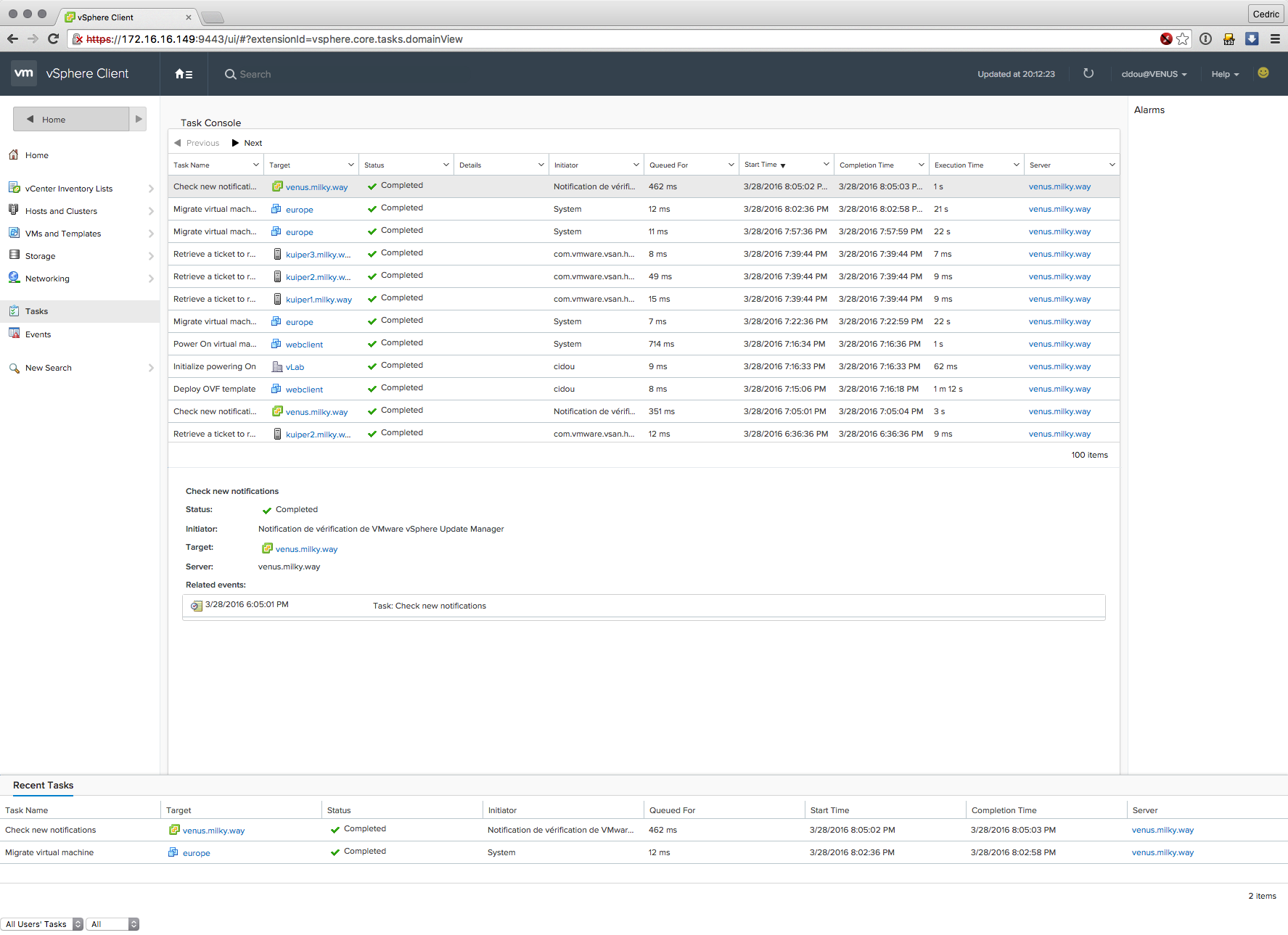Click the red blocked extension icon
The image size is (1288, 935).
point(1165,39)
